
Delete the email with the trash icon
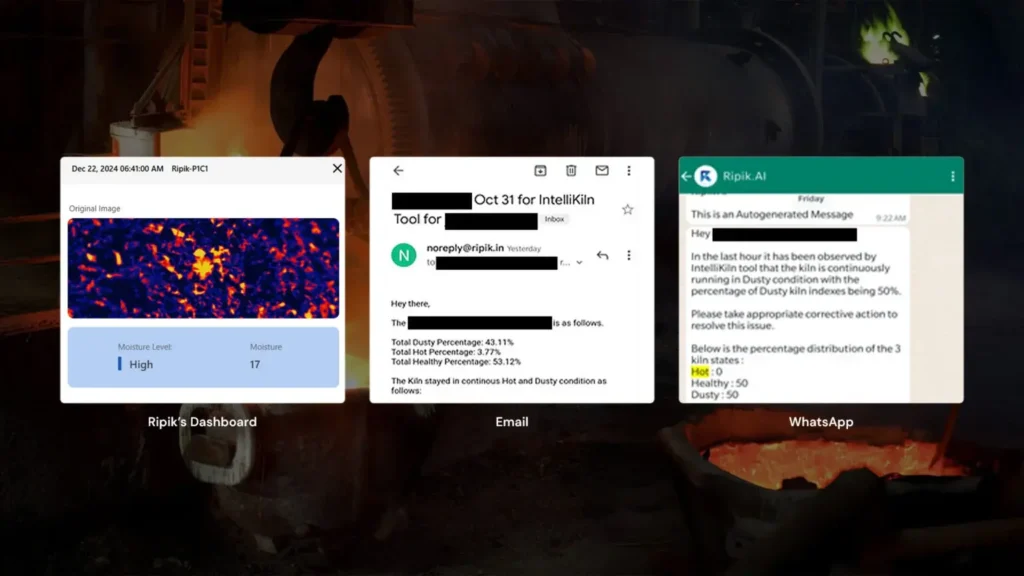571,171
